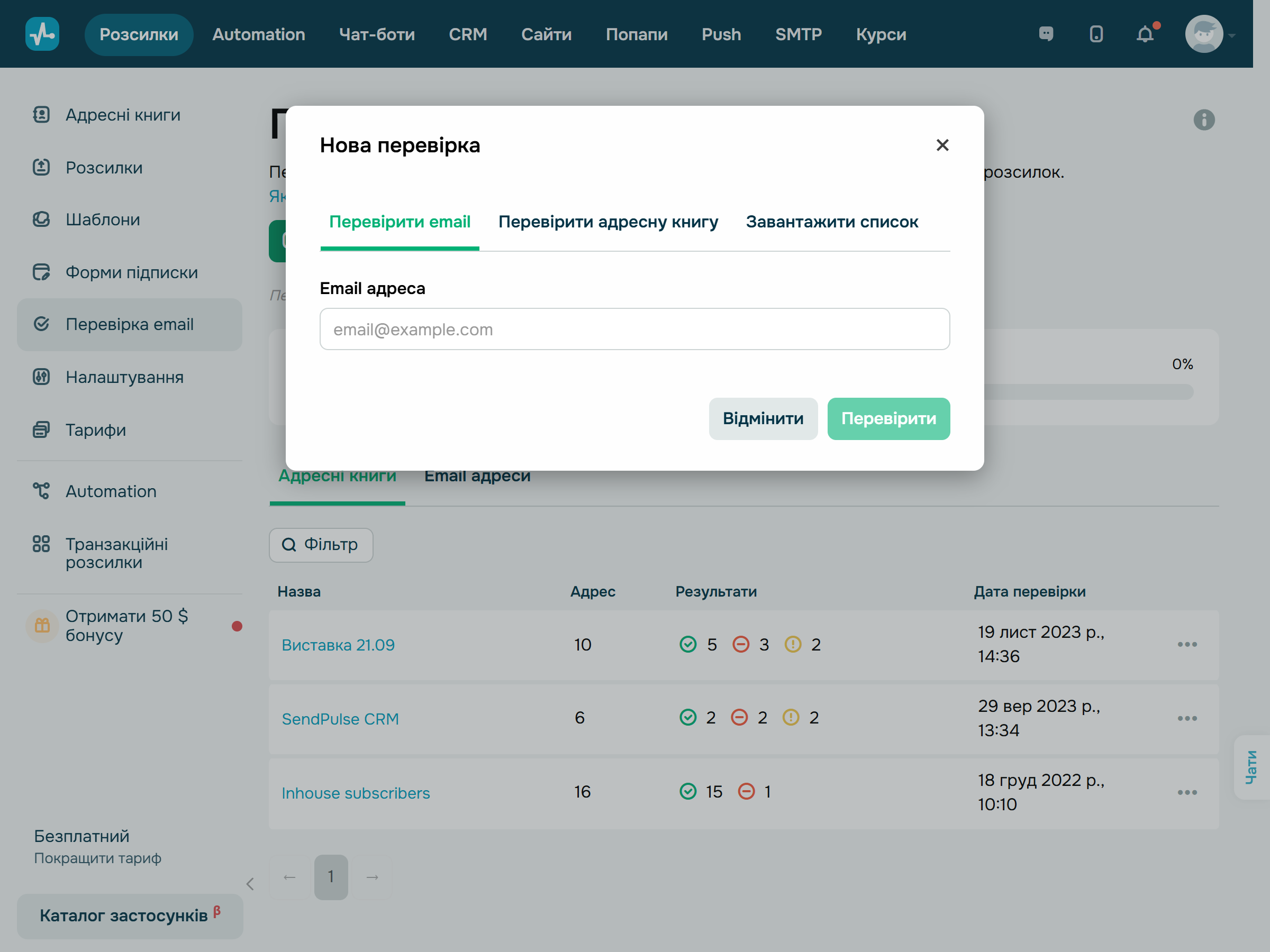
Task: Collapse the left sidebar with chevron
Action: (250, 884)
